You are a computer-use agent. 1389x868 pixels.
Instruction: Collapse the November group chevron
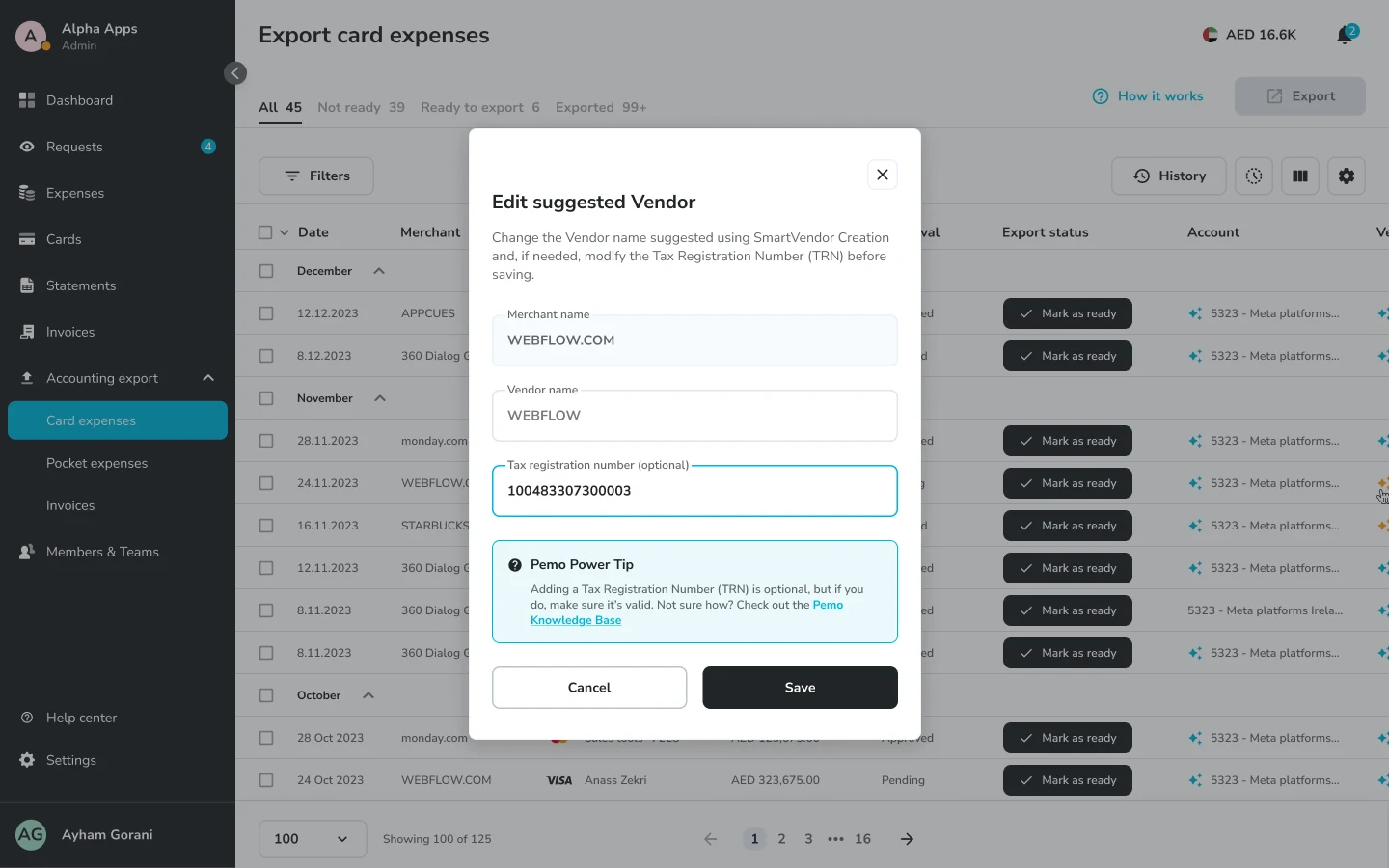pos(380,398)
